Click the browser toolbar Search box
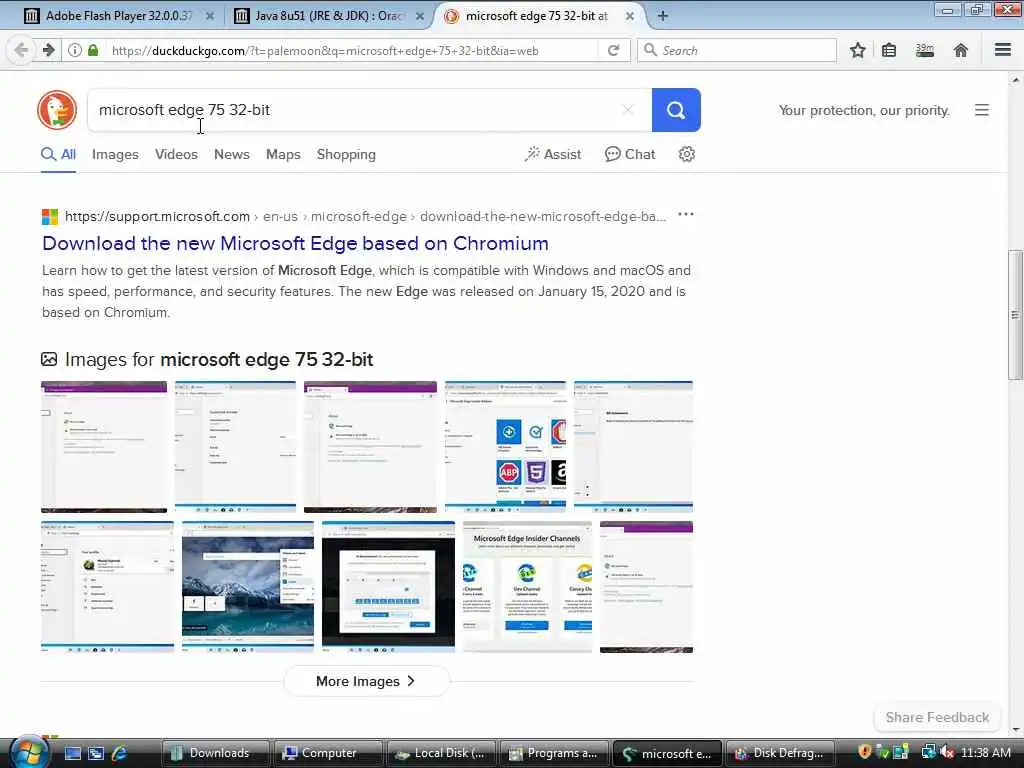This screenshot has width=1024, height=768. 737,50
